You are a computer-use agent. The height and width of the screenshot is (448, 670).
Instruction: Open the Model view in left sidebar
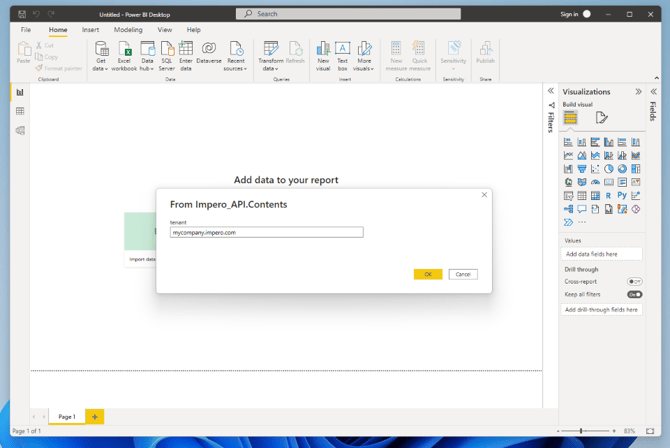[x=19, y=130]
